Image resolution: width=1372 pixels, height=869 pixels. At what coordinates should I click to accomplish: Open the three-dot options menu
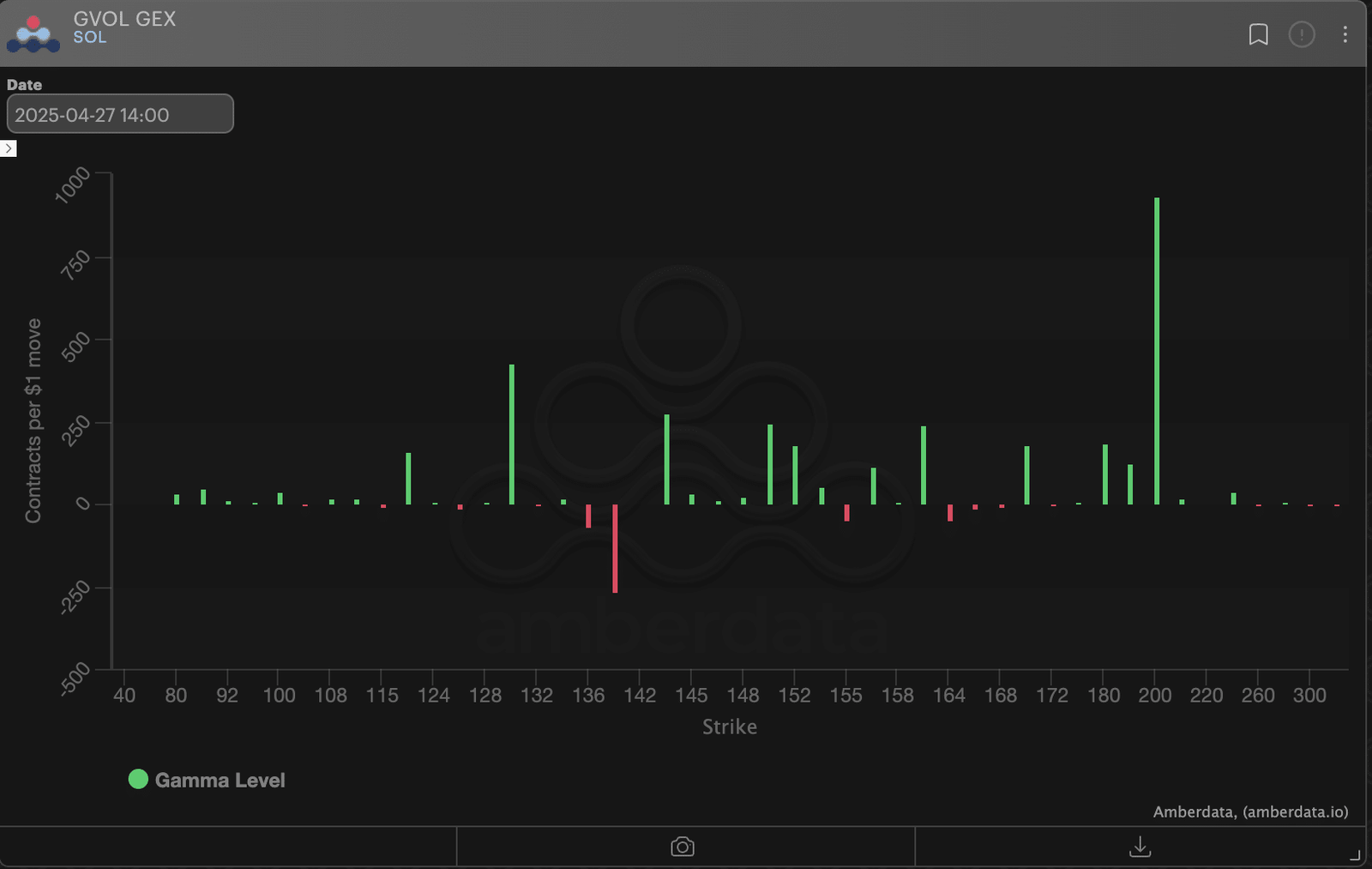tap(1345, 34)
